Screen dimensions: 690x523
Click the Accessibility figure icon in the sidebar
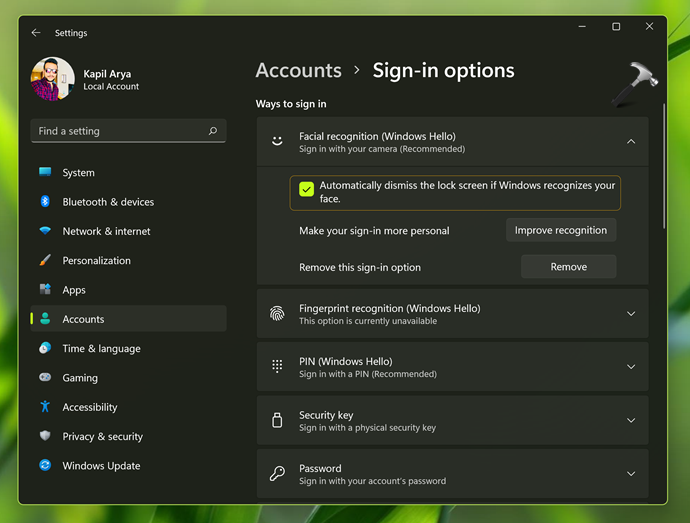(45, 407)
